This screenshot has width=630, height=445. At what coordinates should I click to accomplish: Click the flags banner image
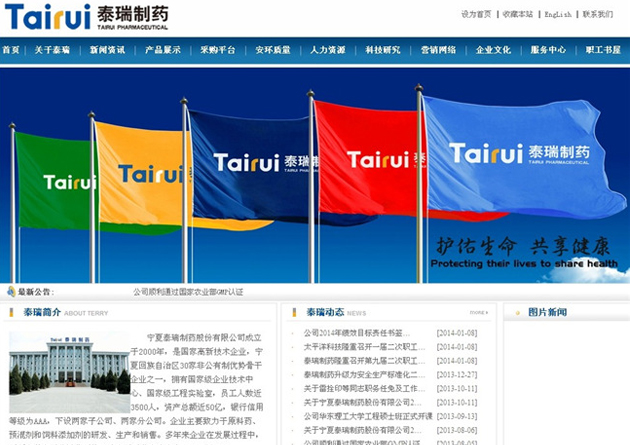[x=315, y=175]
